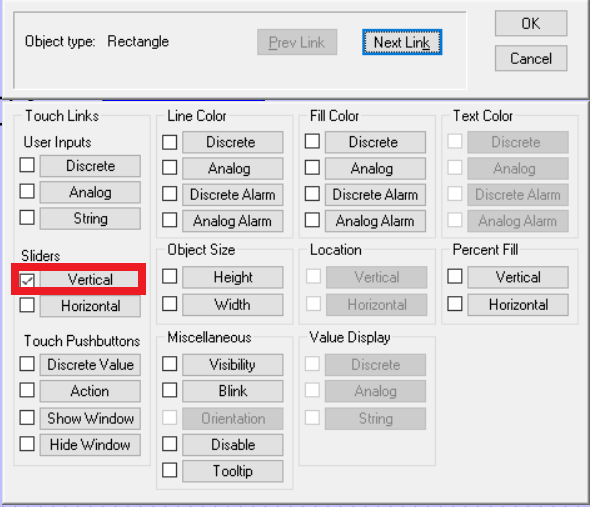This screenshot has width=590, height=507.
Task: Open Fill Color Discrete Alarm button
Action: coord(375,195)
